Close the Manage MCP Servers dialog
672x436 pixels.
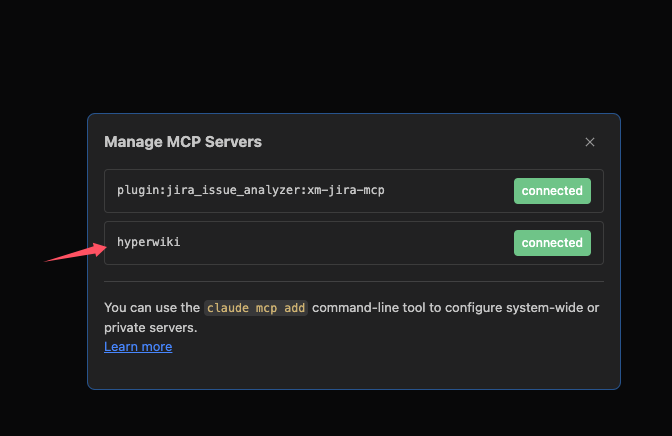point(590,142)
